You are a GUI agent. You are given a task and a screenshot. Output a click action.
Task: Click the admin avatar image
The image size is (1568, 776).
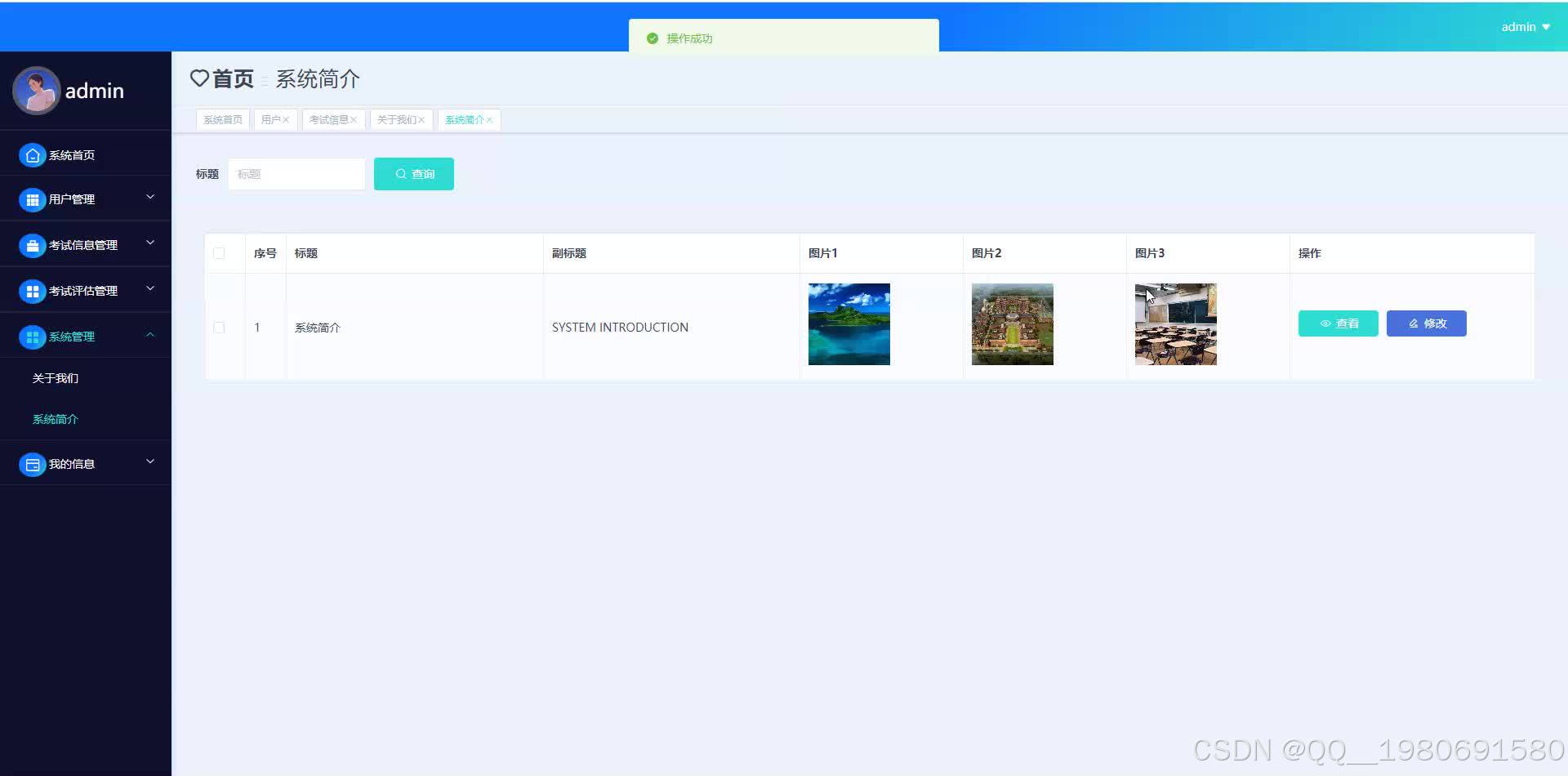pos(36,91)
